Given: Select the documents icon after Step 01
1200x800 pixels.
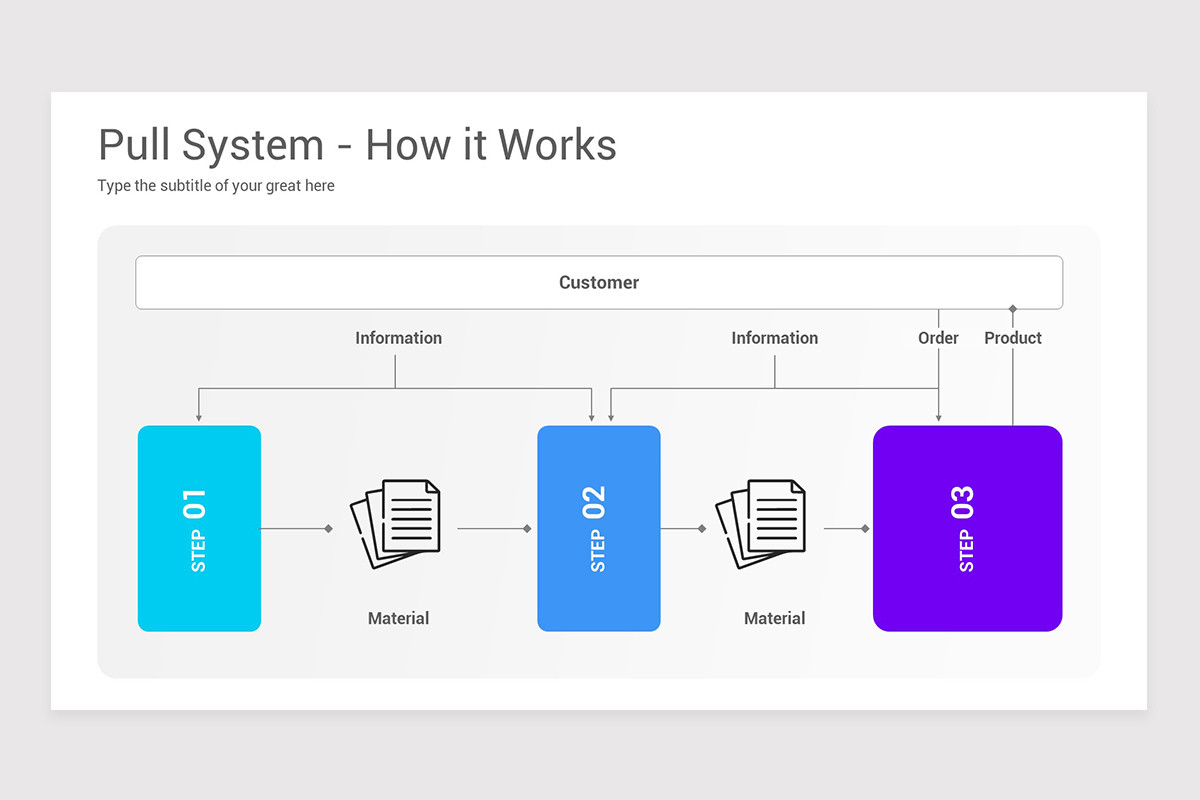Looking at the screenshot, I should [396, 524].
